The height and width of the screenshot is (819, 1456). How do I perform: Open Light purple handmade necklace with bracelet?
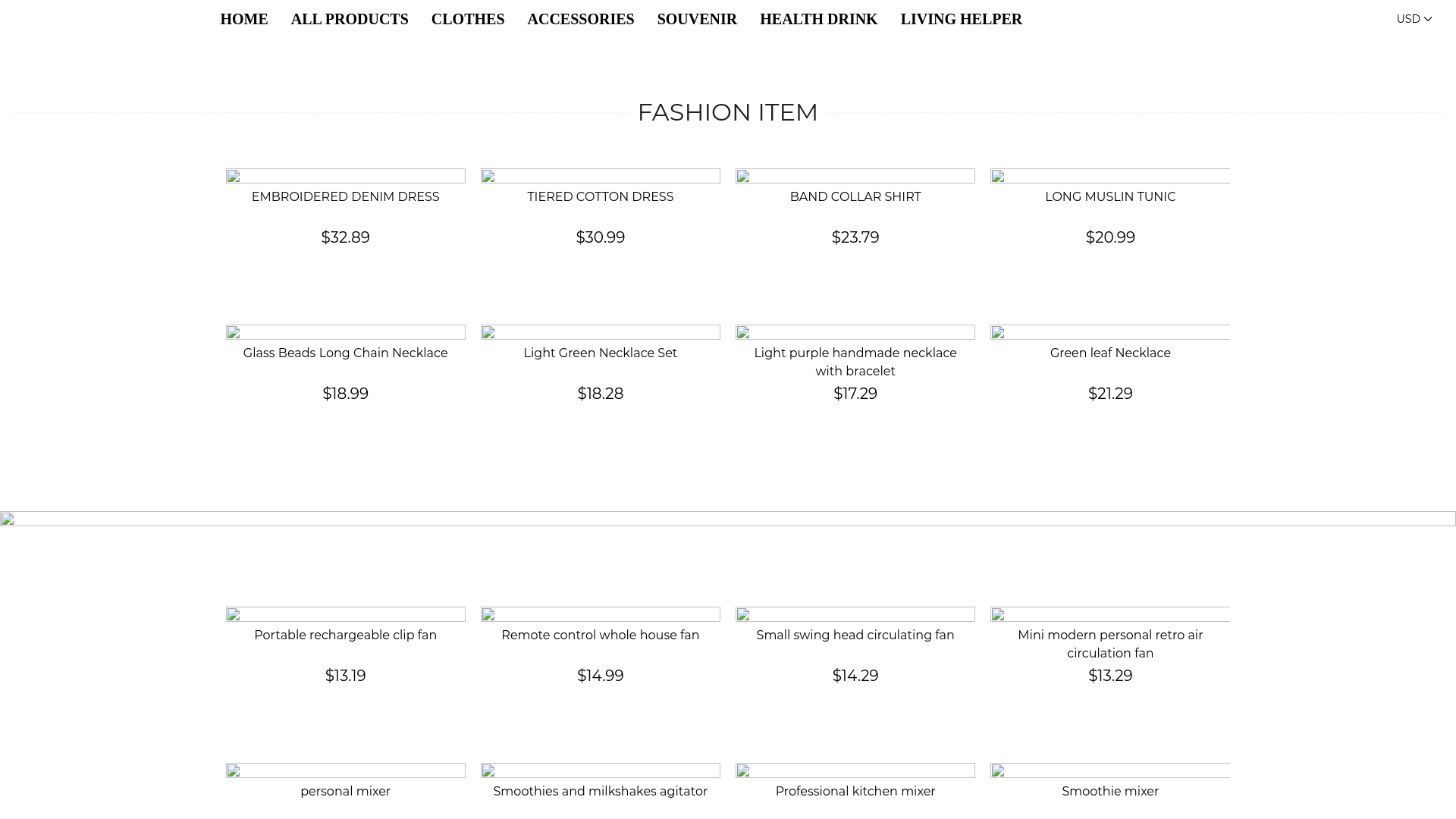[x=855, y=362]
